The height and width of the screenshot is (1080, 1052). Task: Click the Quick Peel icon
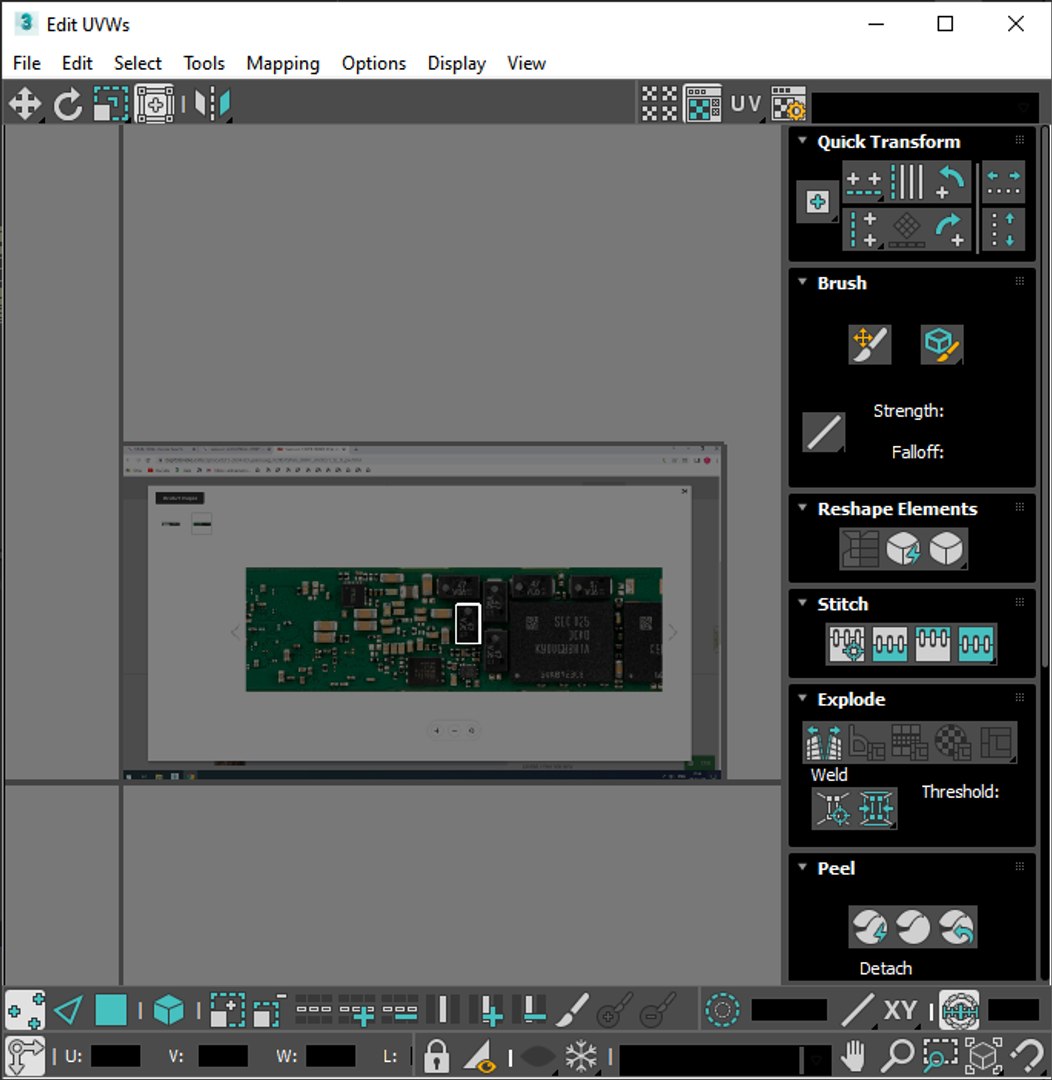tap(869, 927)
